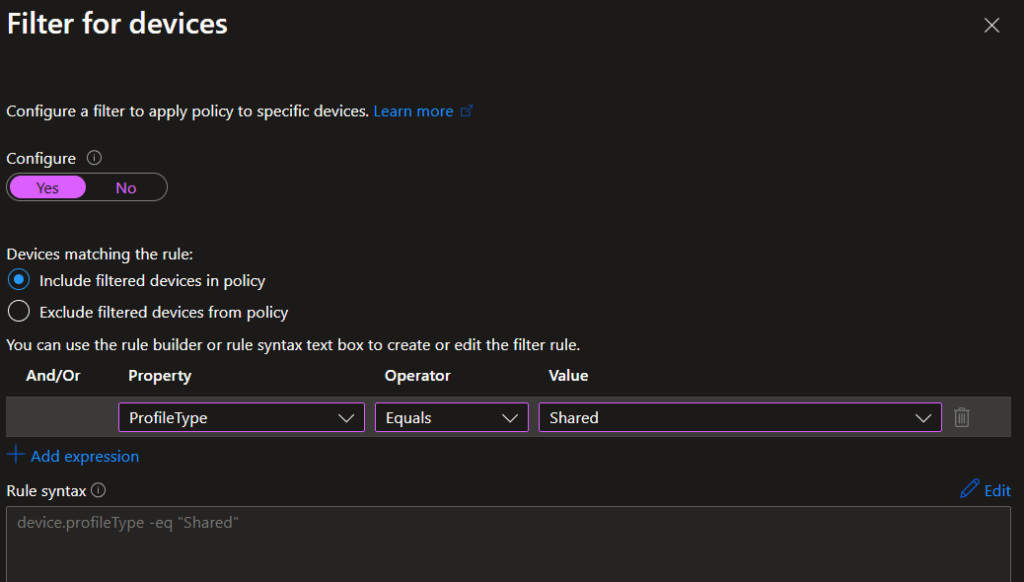Click the Add expression link text
The width and height of the screenshot is (1024, 582).
[x=85, y=456]
